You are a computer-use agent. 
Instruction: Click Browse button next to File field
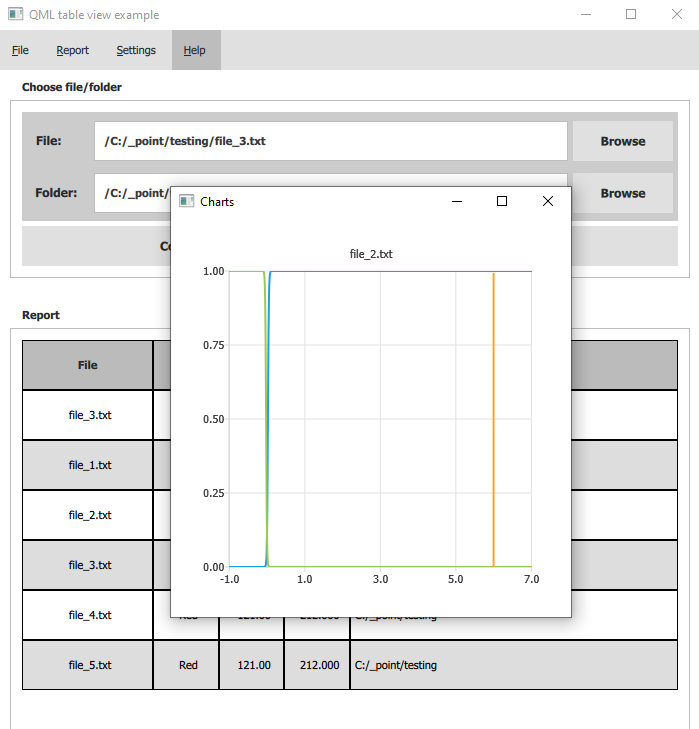(x=622, y=141)
